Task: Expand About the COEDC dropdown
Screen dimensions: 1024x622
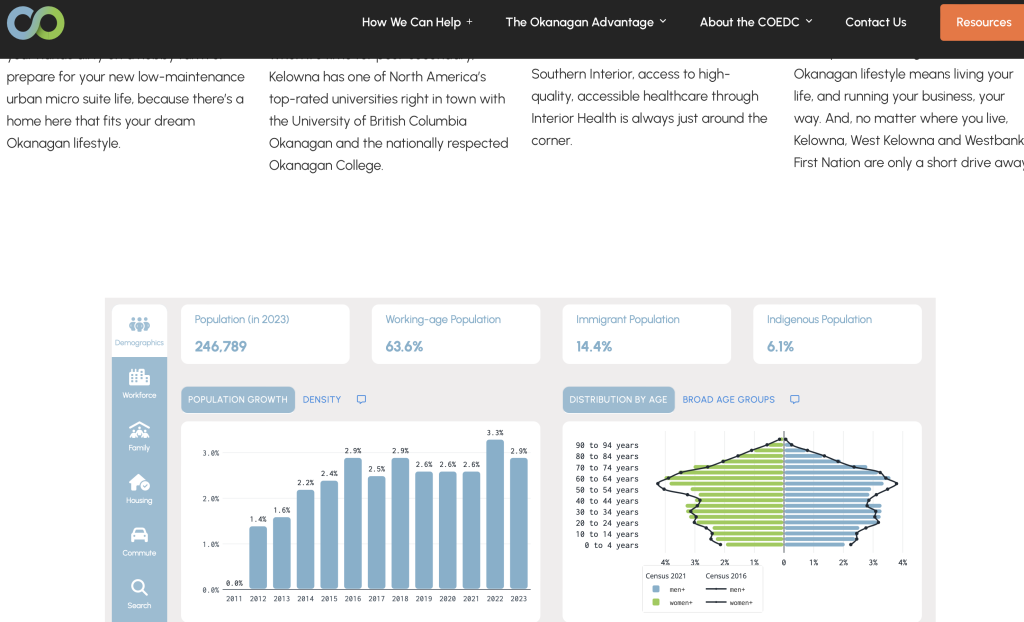Action: [x=756, y=22]
